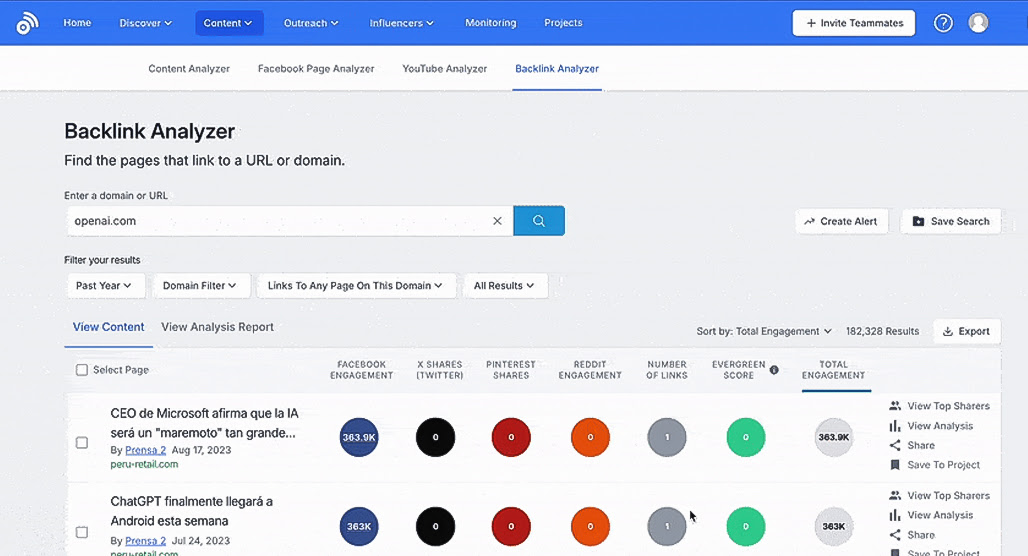Save CEO de Microsoft article to project
Screen dimensions: 1028x556
[x=934, y=465]
